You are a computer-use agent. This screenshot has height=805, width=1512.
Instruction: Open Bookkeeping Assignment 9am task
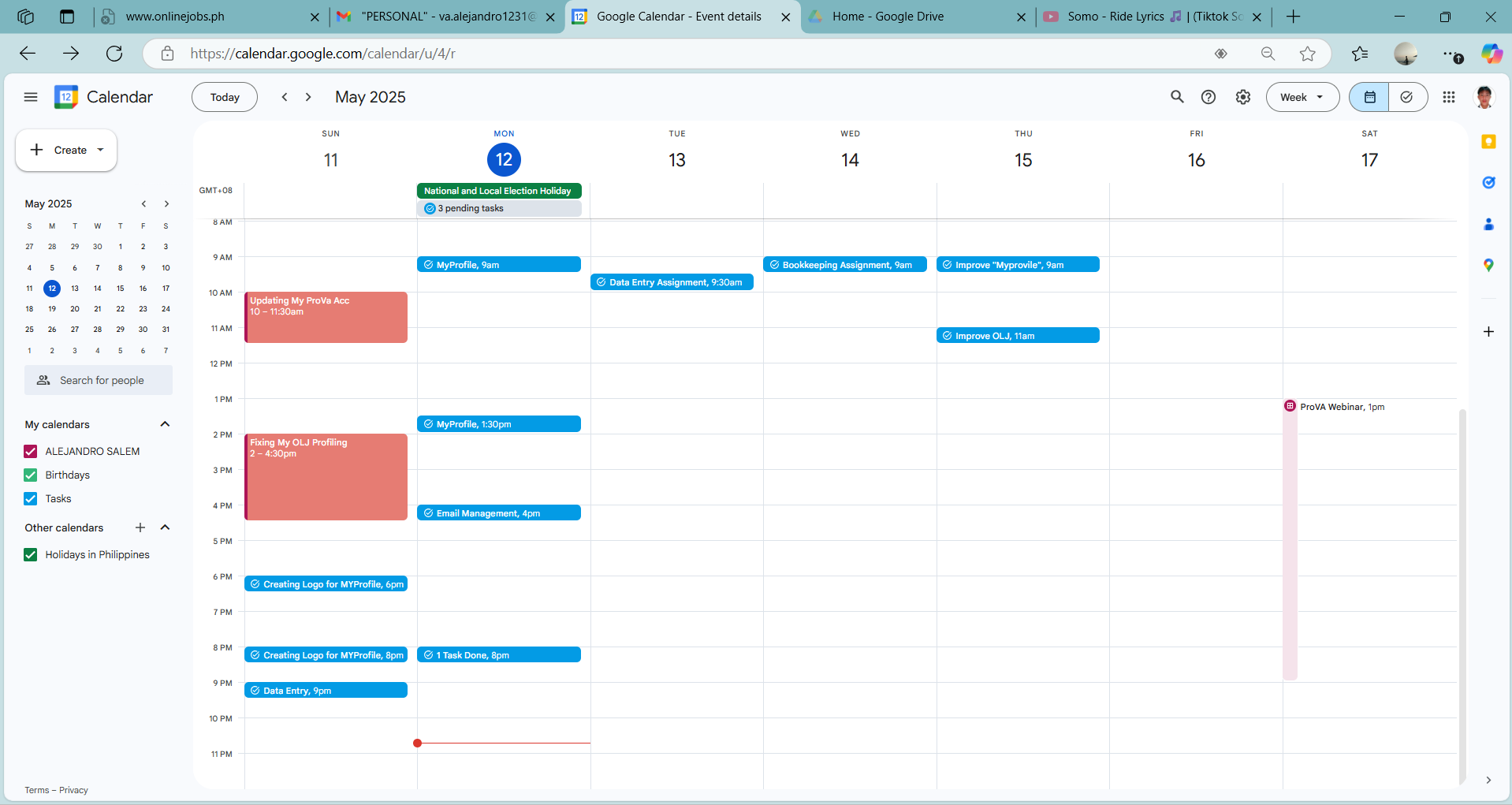845,265
